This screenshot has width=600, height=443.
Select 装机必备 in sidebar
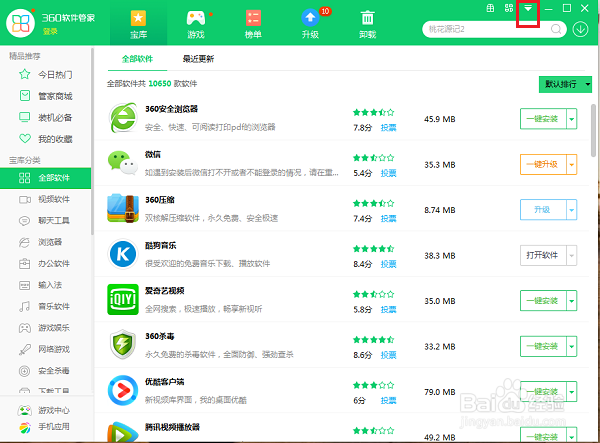point(46,117)
